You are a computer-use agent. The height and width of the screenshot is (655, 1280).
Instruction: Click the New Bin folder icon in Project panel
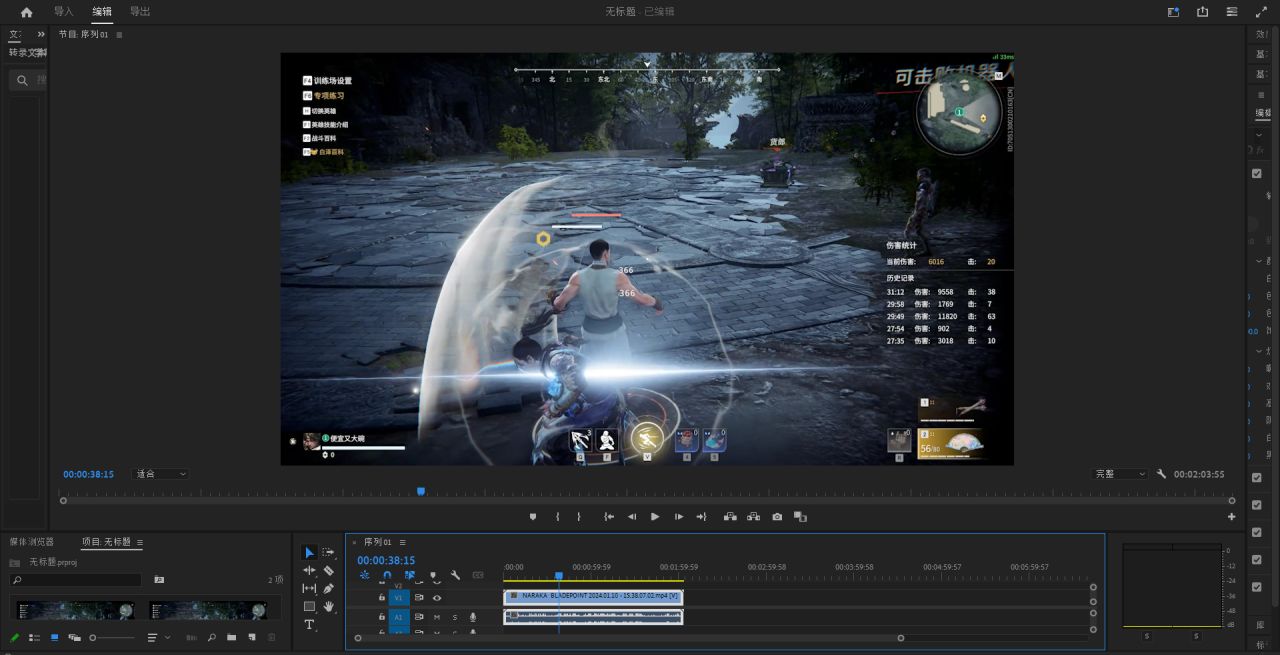point(231,637)
